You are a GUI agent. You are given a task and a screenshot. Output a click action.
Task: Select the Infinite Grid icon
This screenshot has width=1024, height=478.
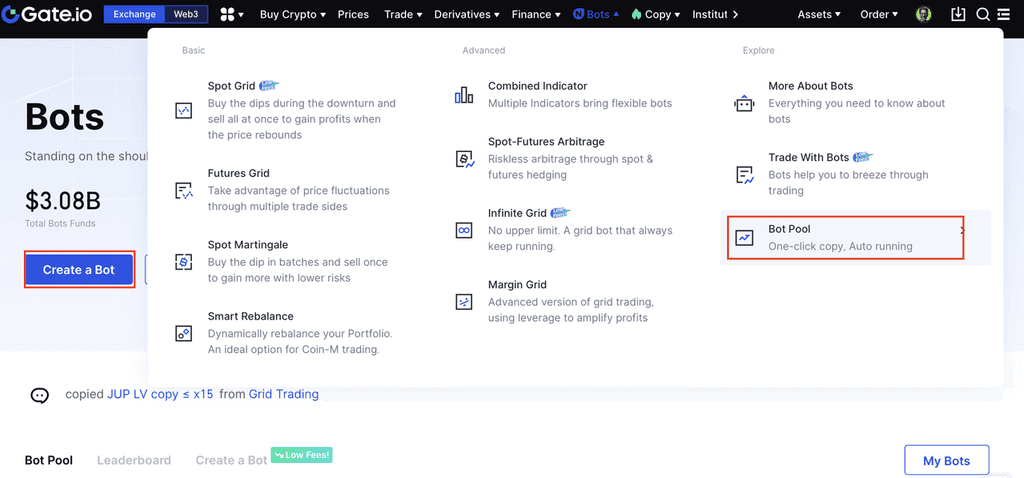[464, 230]
